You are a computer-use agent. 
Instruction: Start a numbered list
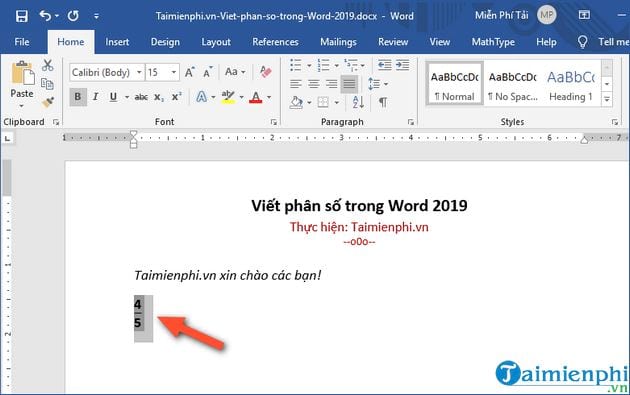coord(323,65)
